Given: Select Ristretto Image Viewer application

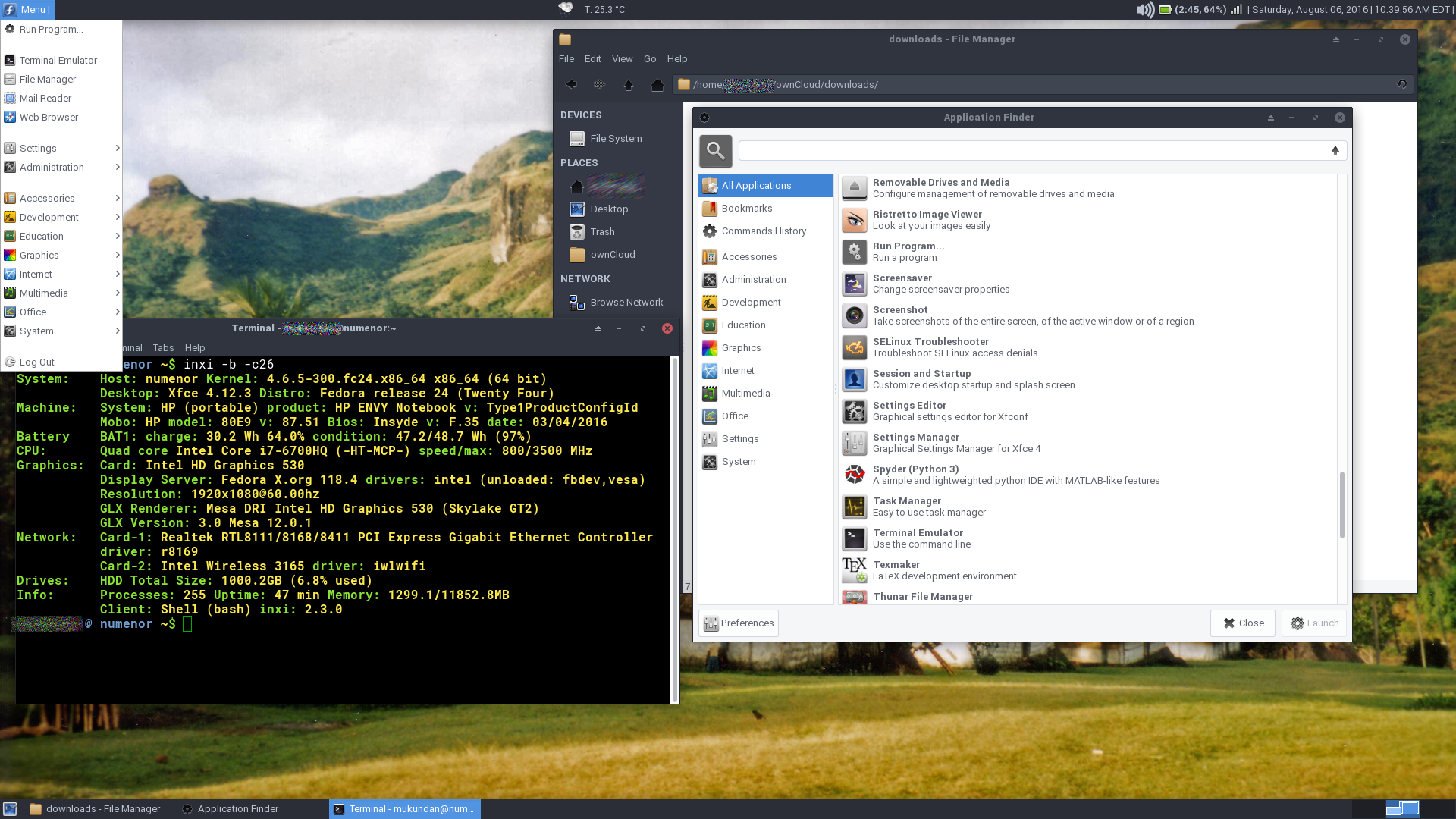Looking at the screenshot, I should click(x=1088, y=220).
